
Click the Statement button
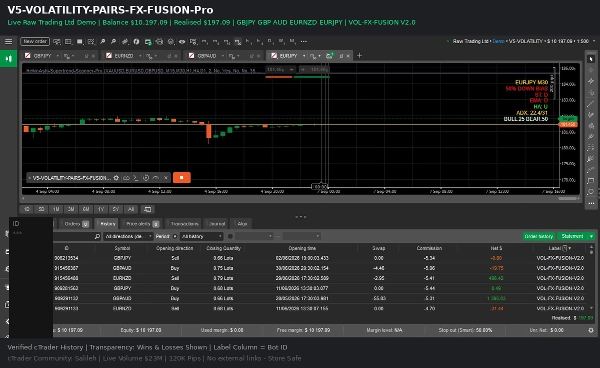[572, 236]
